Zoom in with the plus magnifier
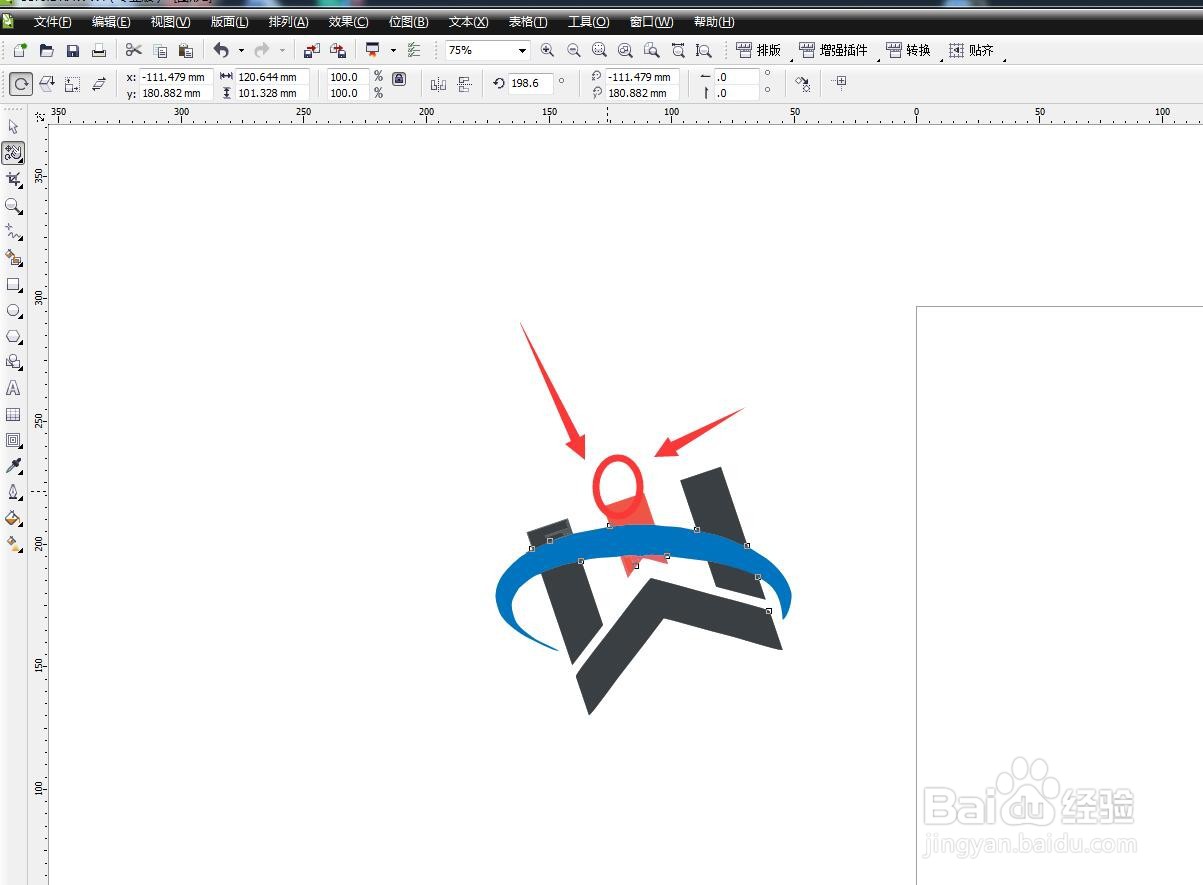Screen dimensions: 1203x885 547,50
